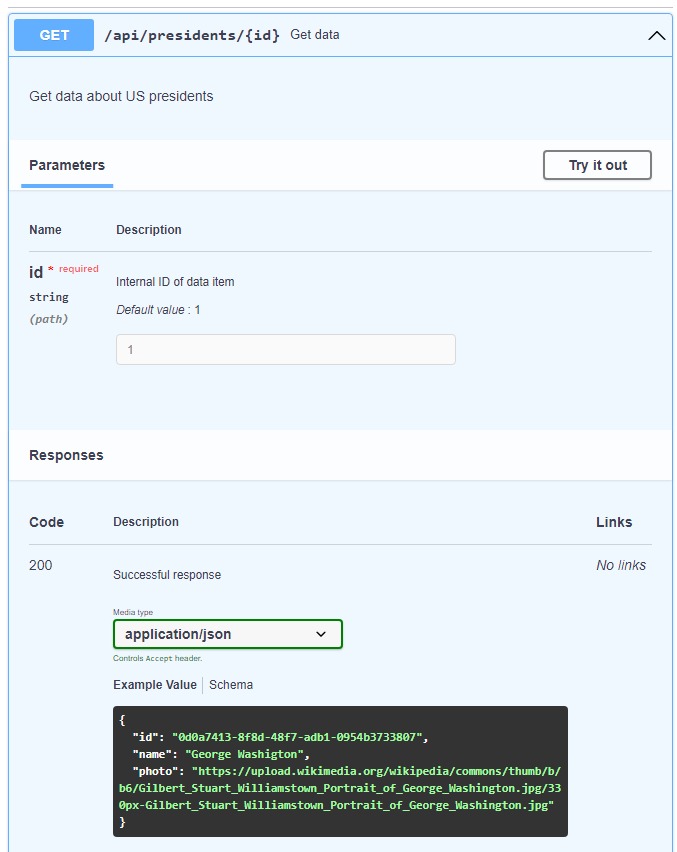The image size is (677, 852).
Task: Click the "Successful response" description
Action: coord(167,575)
